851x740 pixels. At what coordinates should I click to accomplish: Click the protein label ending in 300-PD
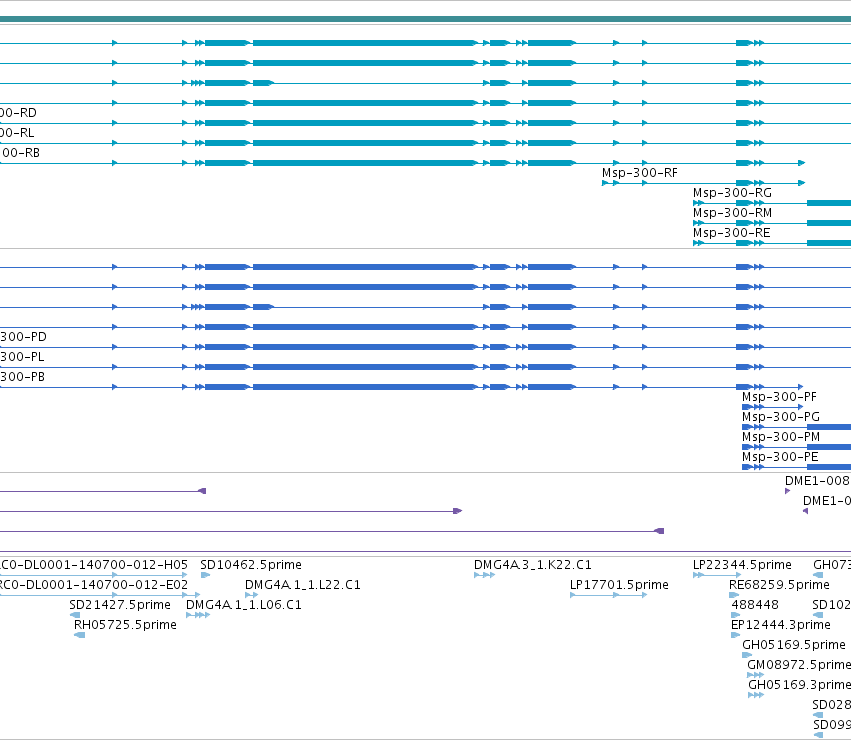click(x=23, y=337)
